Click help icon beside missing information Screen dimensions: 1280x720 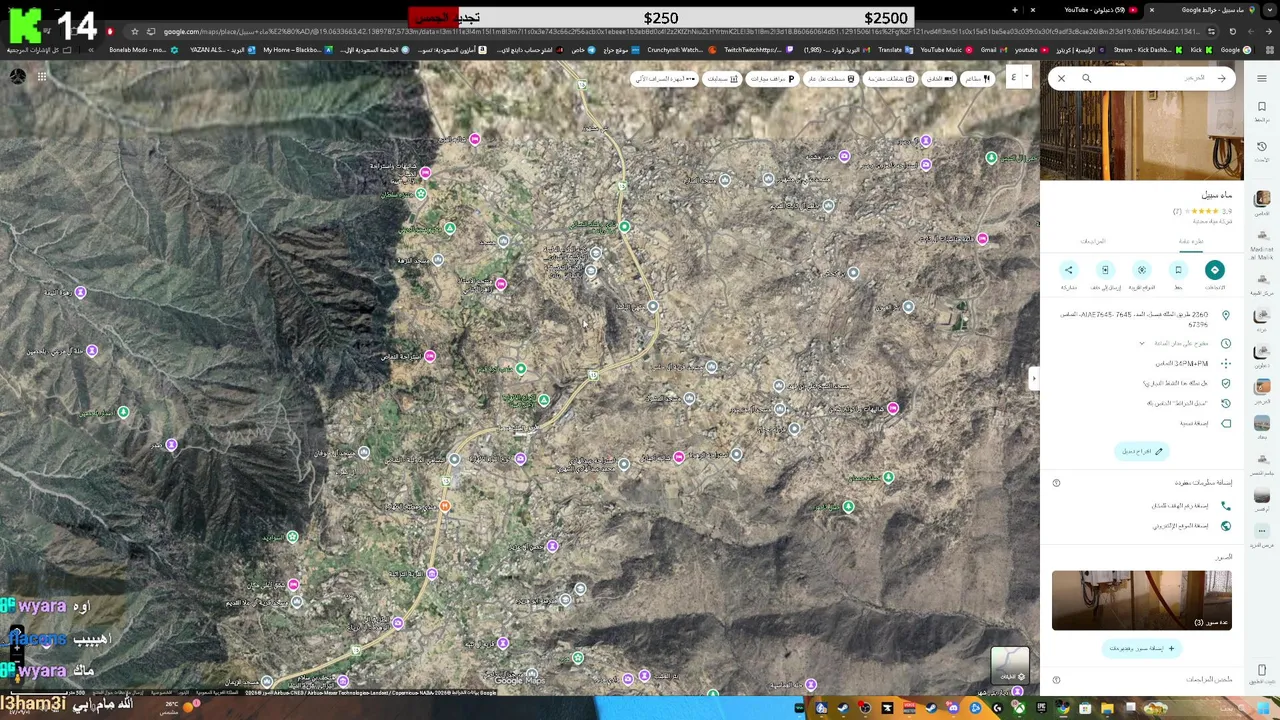[1056, 483]
